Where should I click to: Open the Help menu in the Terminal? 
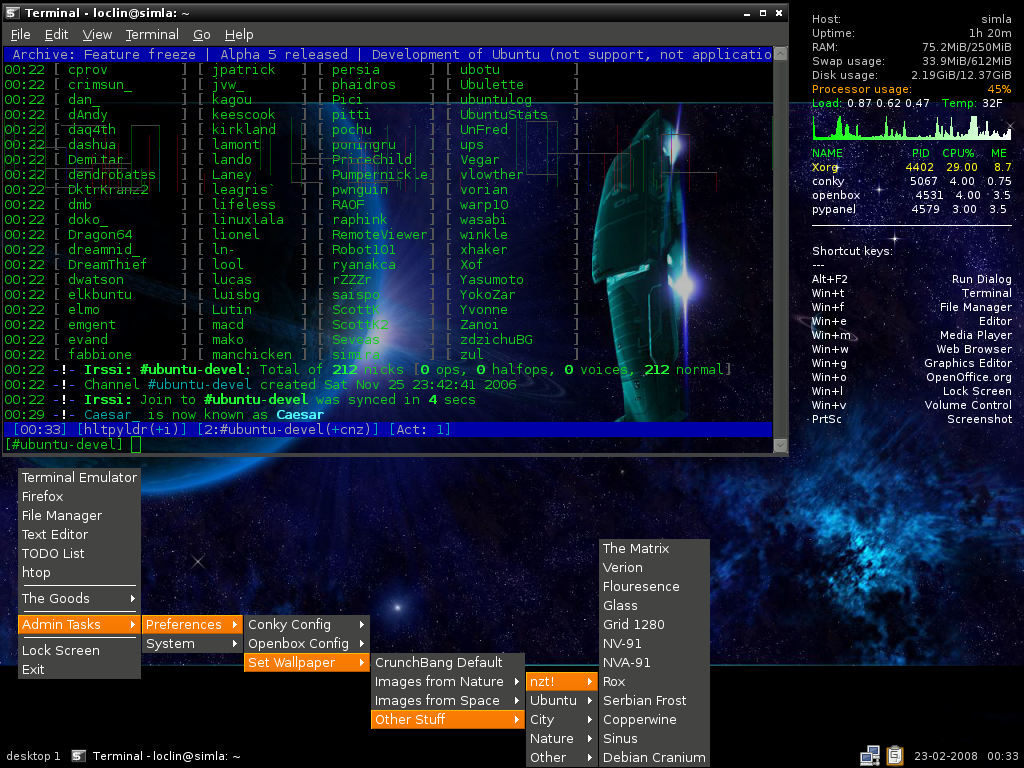(x=239, y=33)
